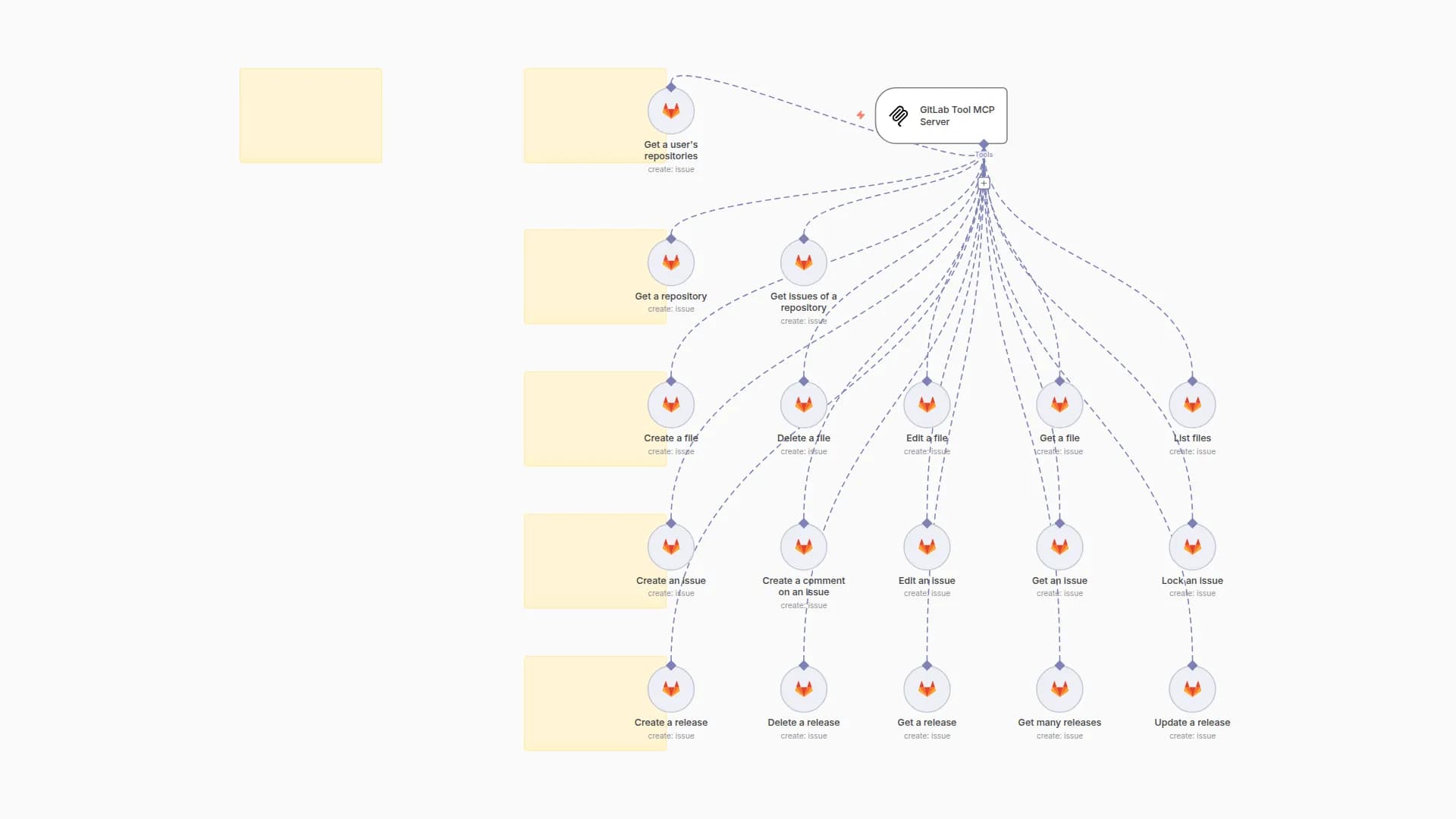The width and height of the screenshot is (1456, 819).
Task: Click 'Create a comment on an issue' node
Action: (803, 548)
